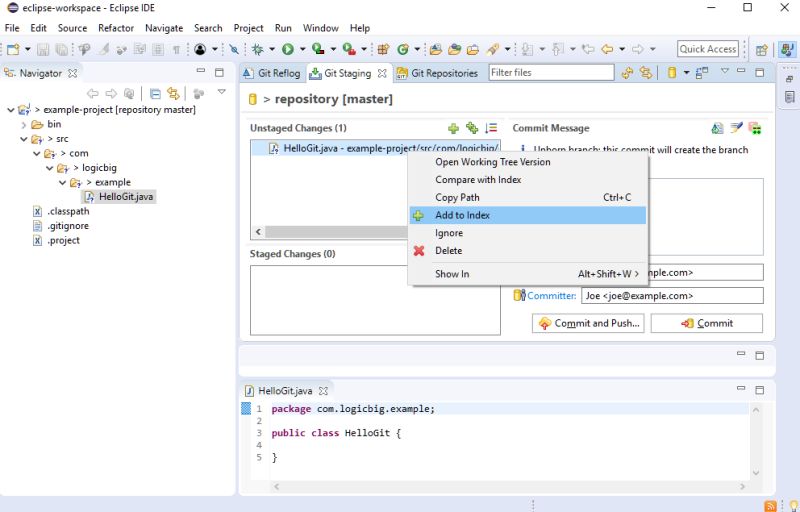This screenshot has width=800, height=512.
Task: Toggle Skip All Breakpoints
Action: coord(234,49)
